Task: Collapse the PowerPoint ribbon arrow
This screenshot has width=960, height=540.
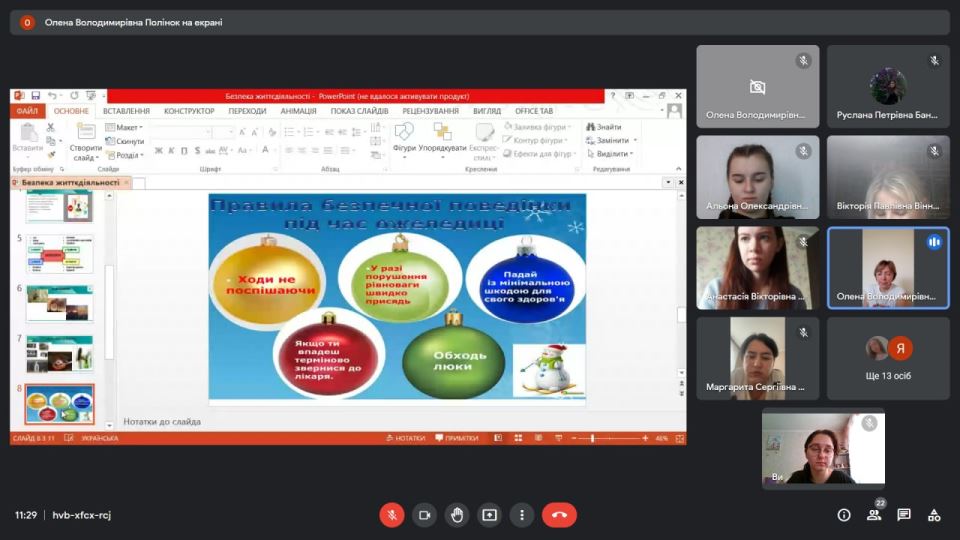Action: coord(678,169)
